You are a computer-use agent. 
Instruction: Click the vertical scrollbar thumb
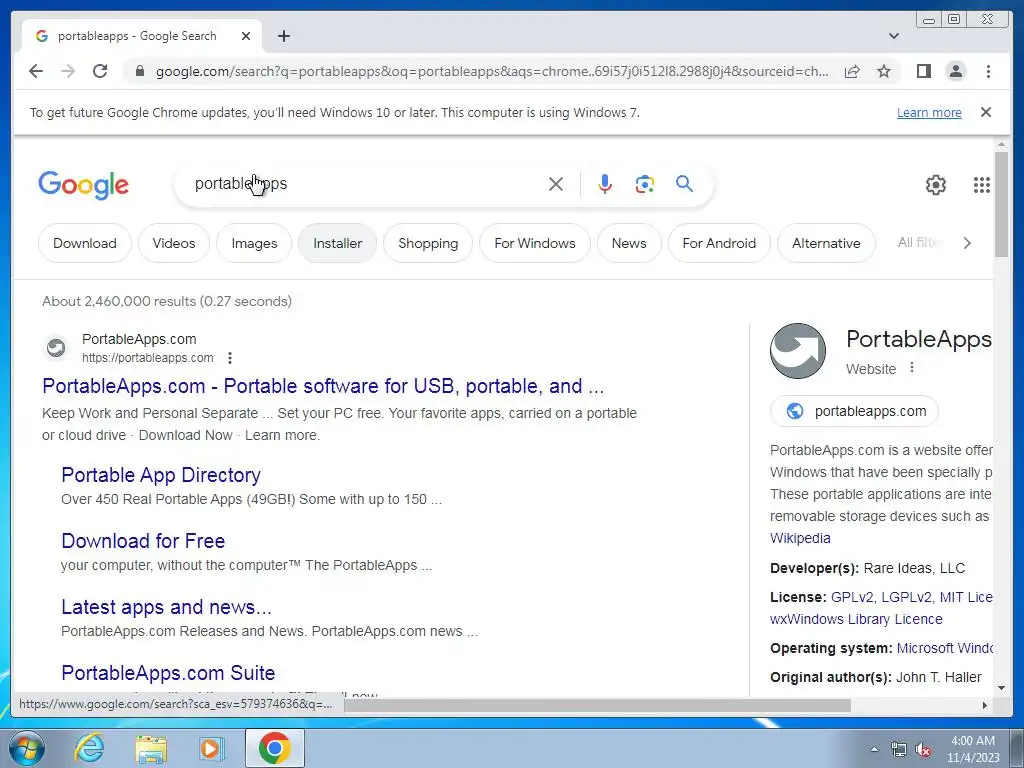(x=1001, y=204)
